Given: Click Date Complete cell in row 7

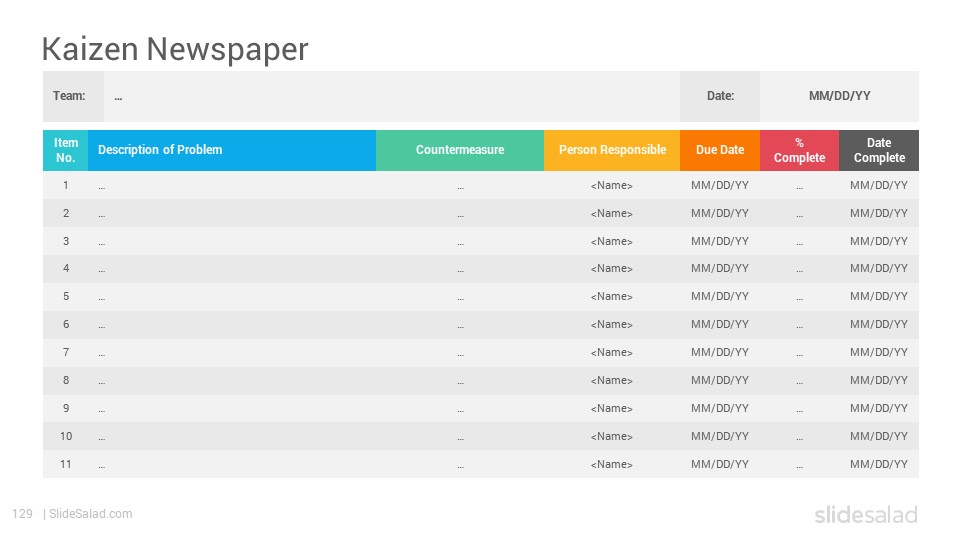Looking at the screenshot, I should pos(879,353).
